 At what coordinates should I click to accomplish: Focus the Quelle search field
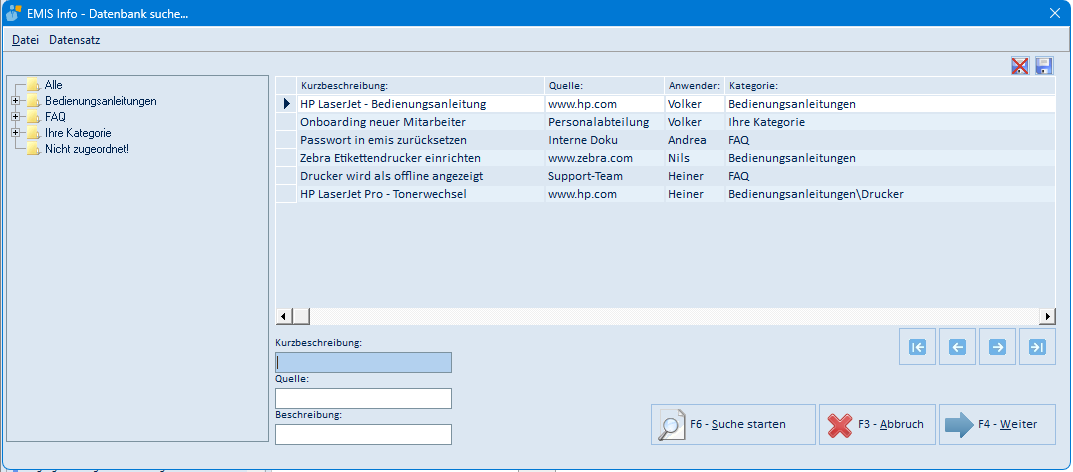coord(363,398)
